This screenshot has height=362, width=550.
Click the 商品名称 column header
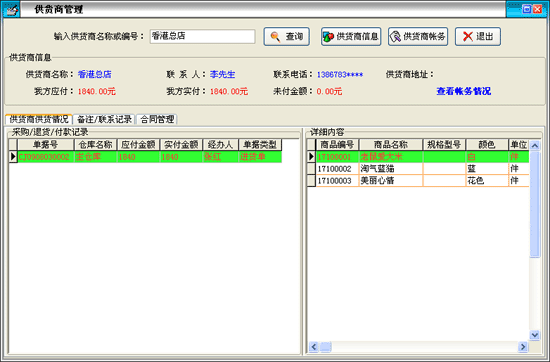click(x=390, y=145)
